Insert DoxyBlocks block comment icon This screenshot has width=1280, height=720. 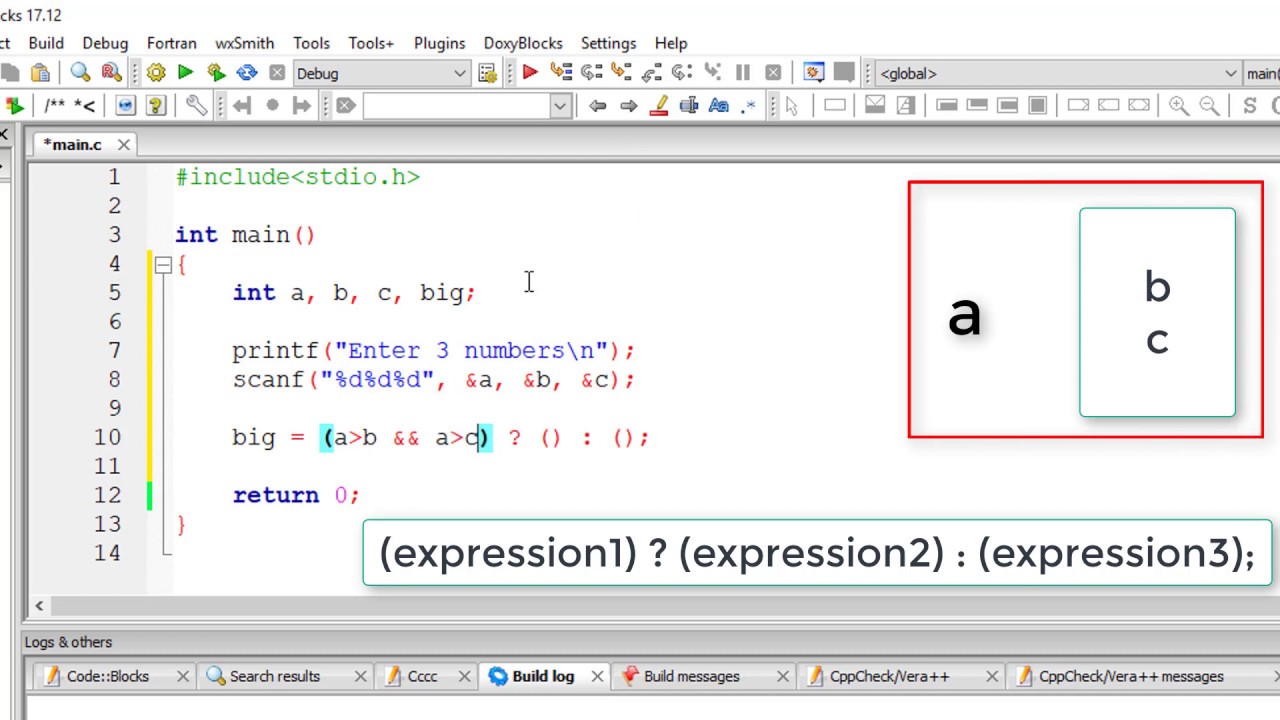click(55, 105)
